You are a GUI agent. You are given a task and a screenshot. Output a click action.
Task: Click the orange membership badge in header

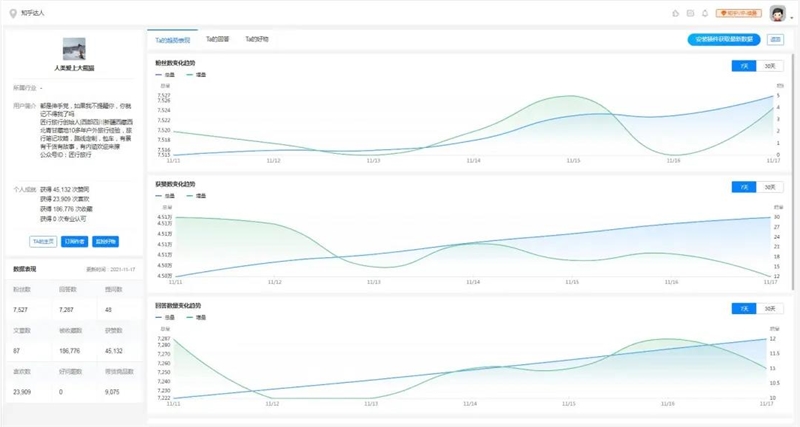pos(738,13)
